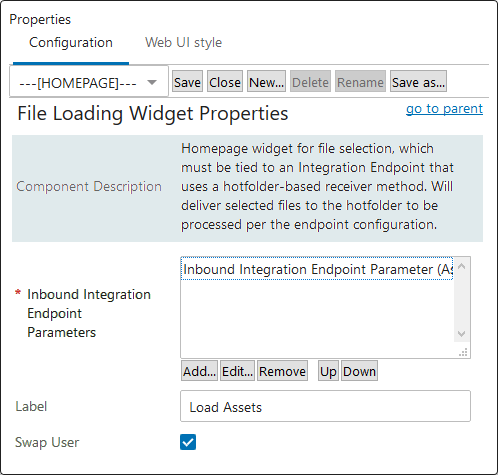Image resolution: width=498 pixels, height=475 pixels.
Task: Click the Save as... button
Action: pyautogui.click(x=418, y=81)
